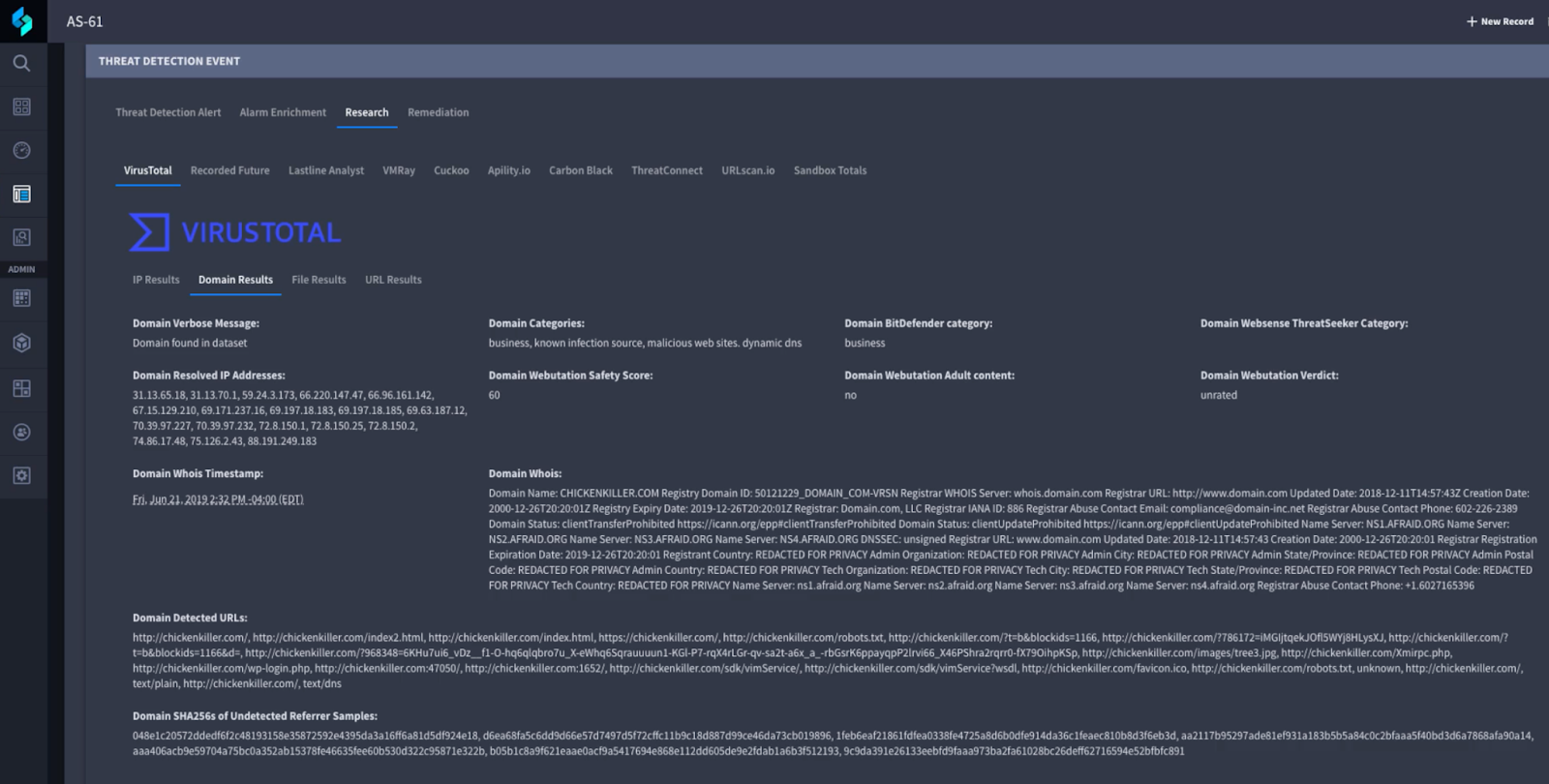1549x784 pixels.
Task: Open the admin layout tiles icon
Action: pos(21,388)
